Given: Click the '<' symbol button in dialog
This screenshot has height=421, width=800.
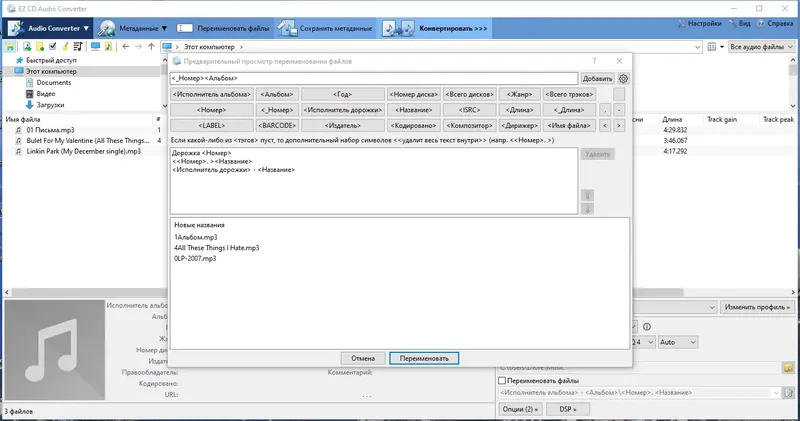Looking at the screenshot, I should point(605,126).
